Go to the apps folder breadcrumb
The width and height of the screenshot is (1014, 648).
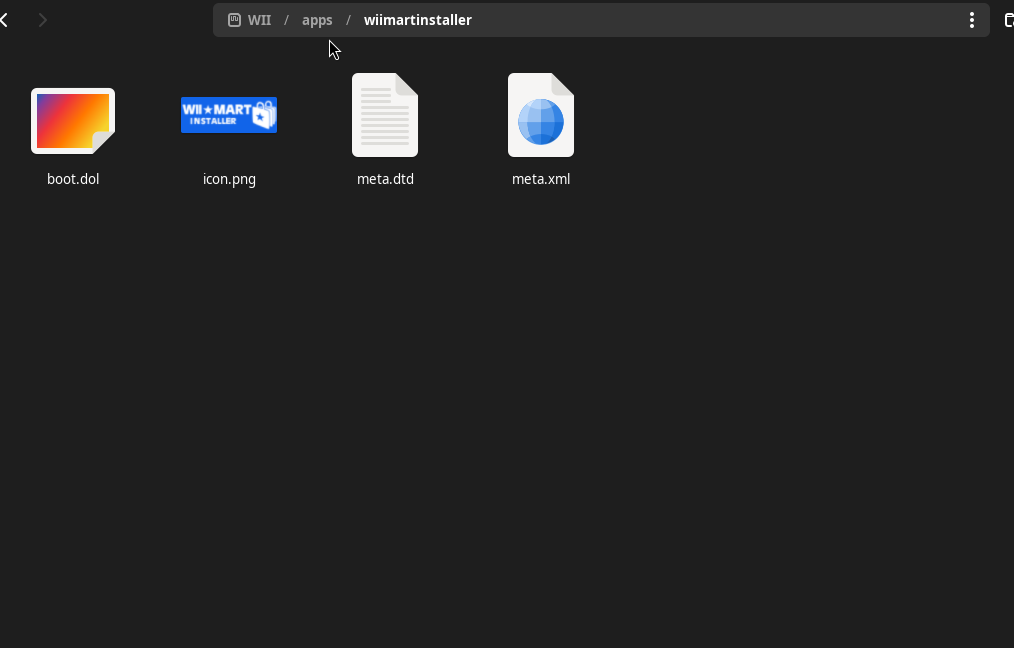tap(317, 20)
